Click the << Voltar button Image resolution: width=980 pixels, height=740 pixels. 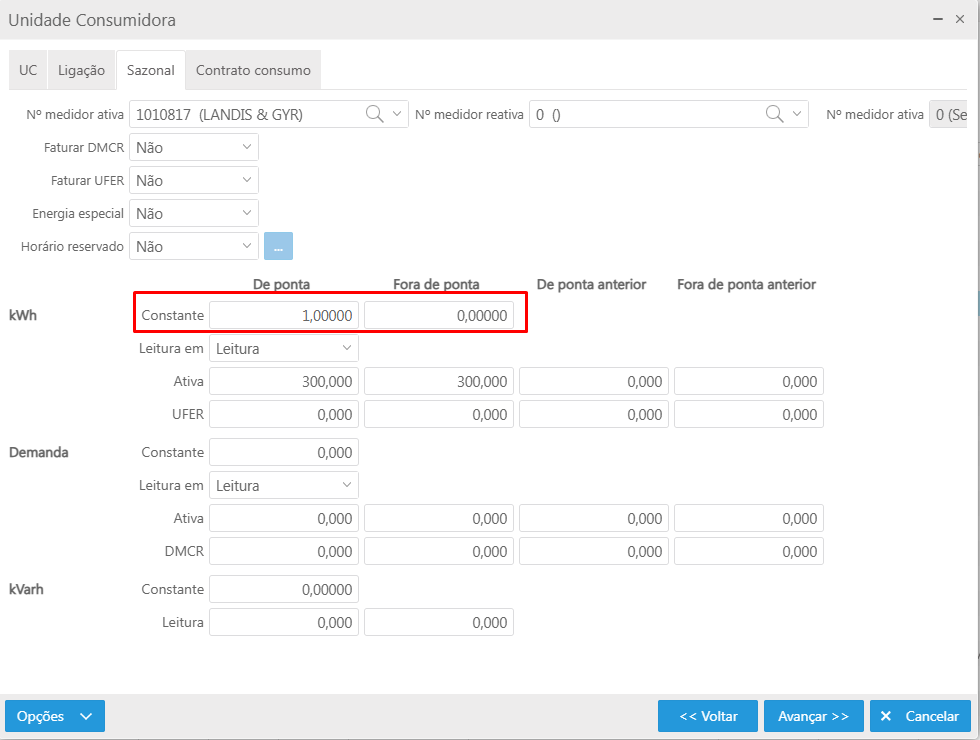point(708,716)
